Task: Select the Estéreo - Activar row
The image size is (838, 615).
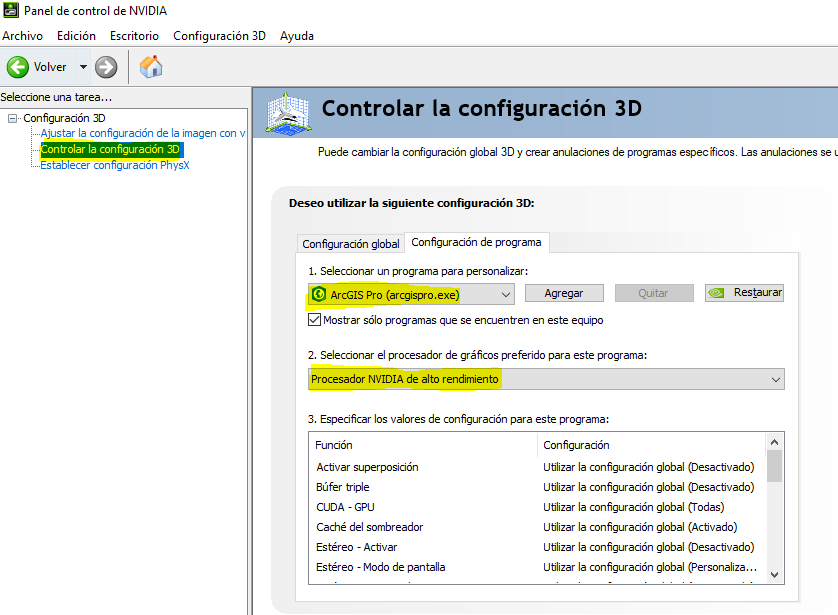Action: (537, 547)
